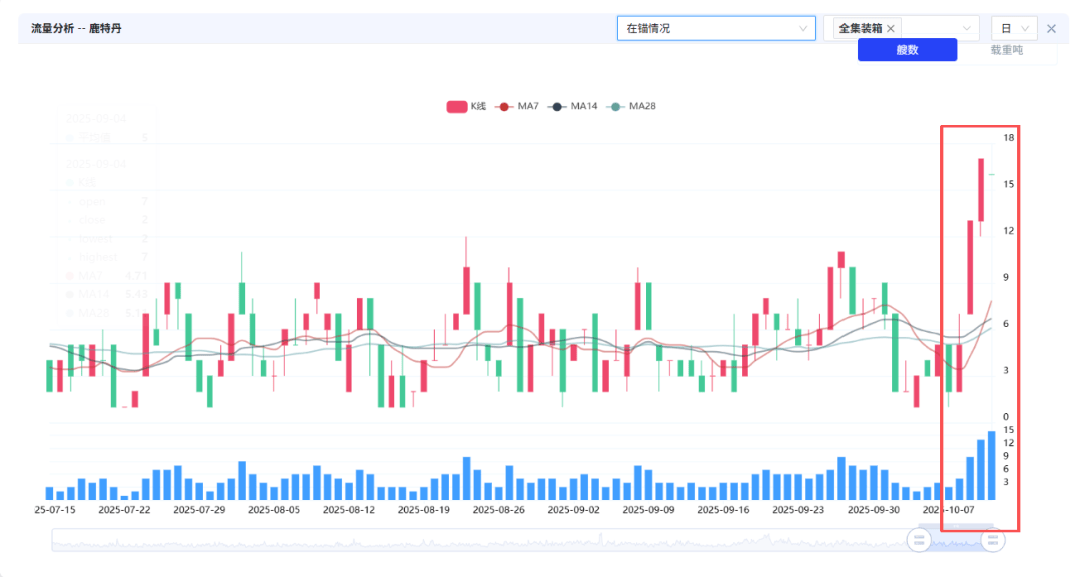This screenshot has width=1080, height=577.
Task: Click the tallest red candlestick near 2025-10-07
Action: coord(981,190)
